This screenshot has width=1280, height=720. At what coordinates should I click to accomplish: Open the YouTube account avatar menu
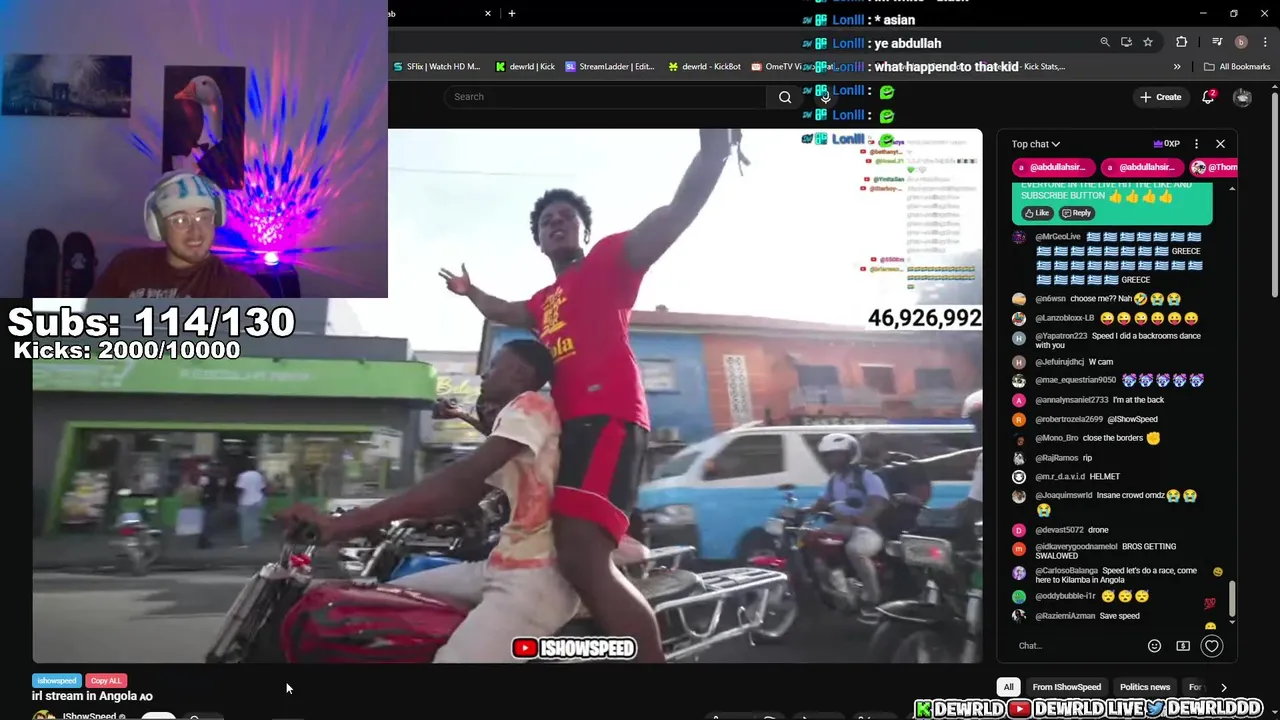click(1242, 97)
